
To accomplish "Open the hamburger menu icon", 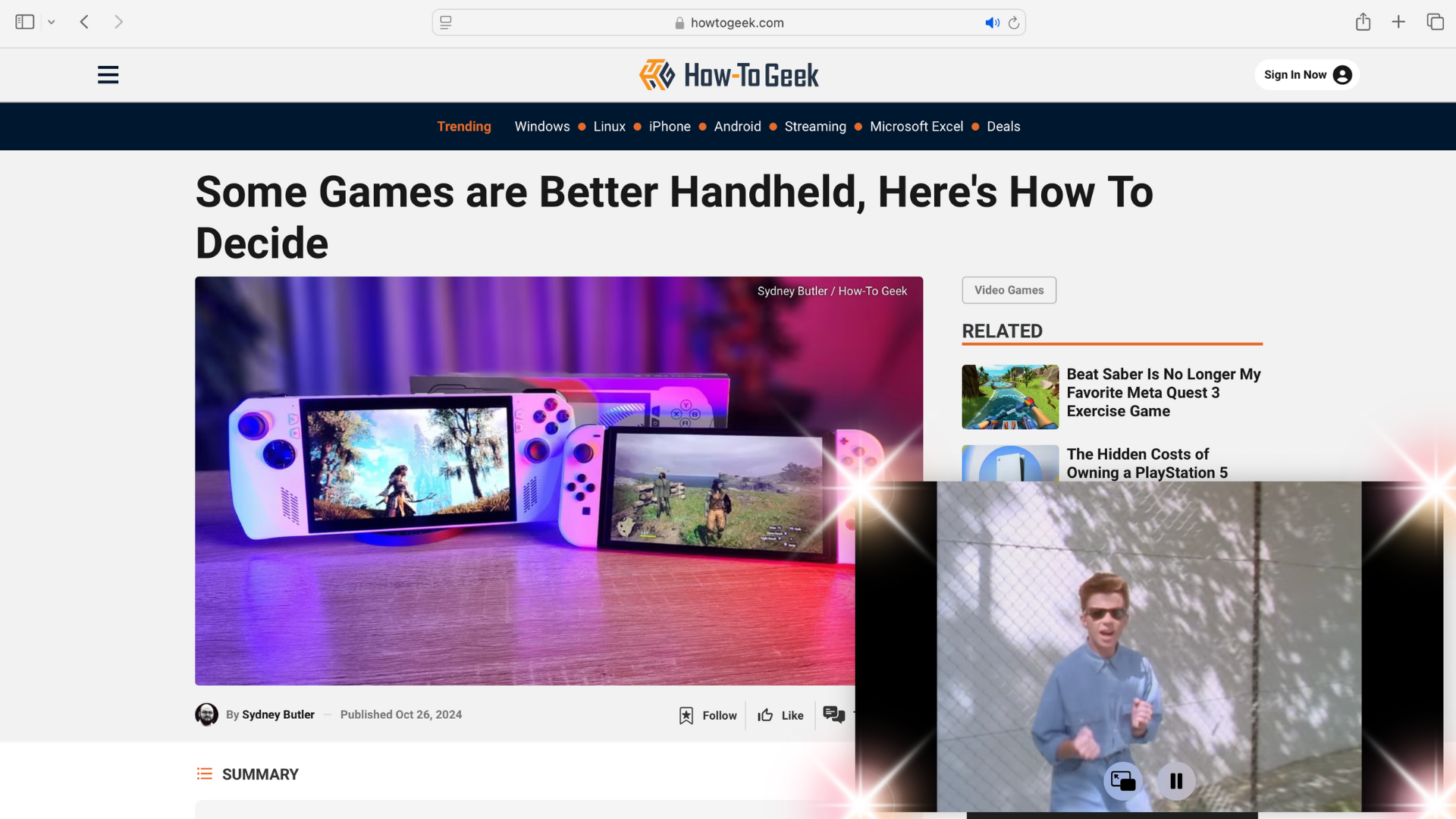I will (107, 74).
